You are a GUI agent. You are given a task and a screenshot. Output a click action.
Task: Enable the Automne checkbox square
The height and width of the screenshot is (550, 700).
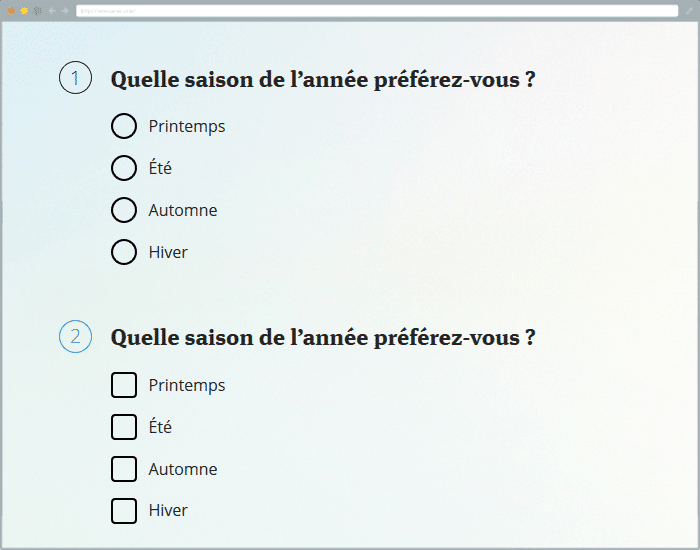click(124, 469)
